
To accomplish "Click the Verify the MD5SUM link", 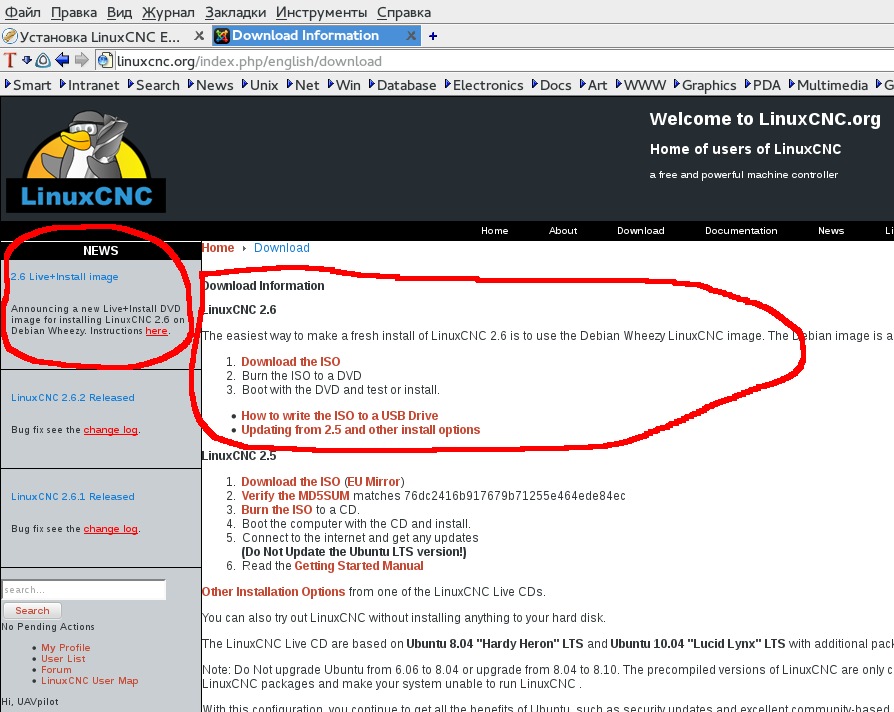I will 295,496.
